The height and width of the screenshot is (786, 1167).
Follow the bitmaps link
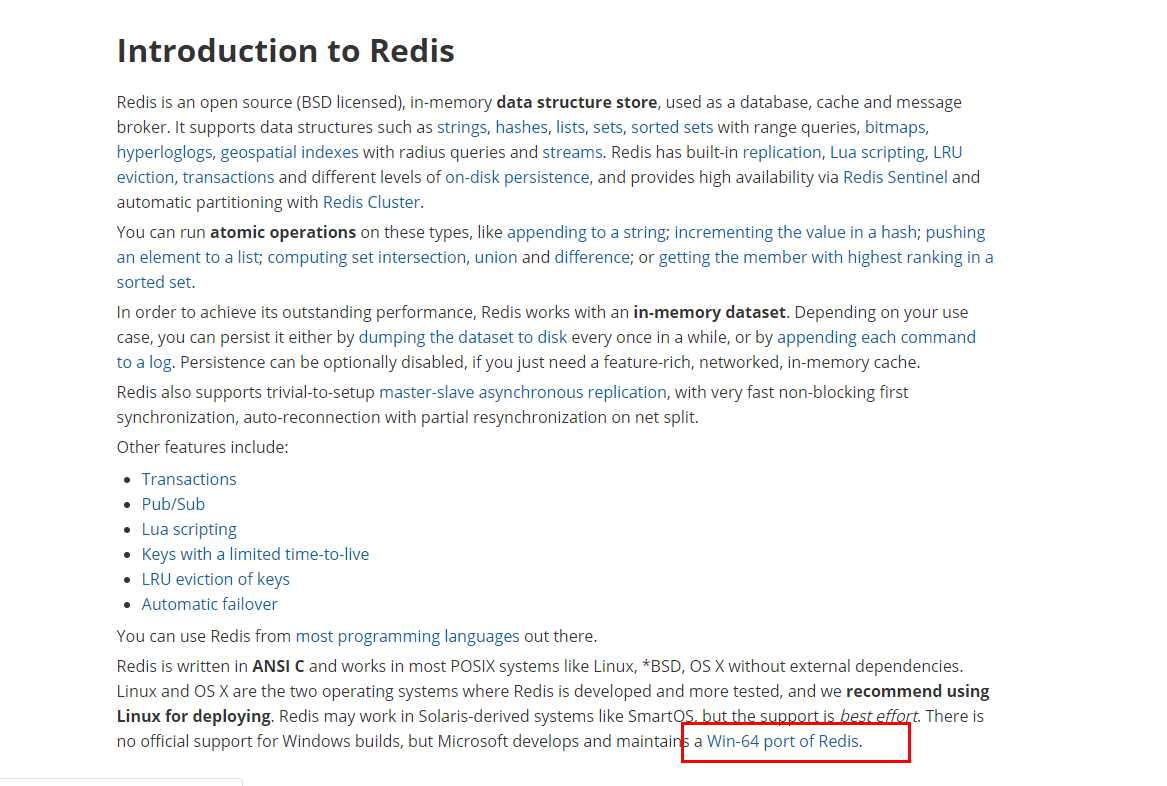[895, 127]
